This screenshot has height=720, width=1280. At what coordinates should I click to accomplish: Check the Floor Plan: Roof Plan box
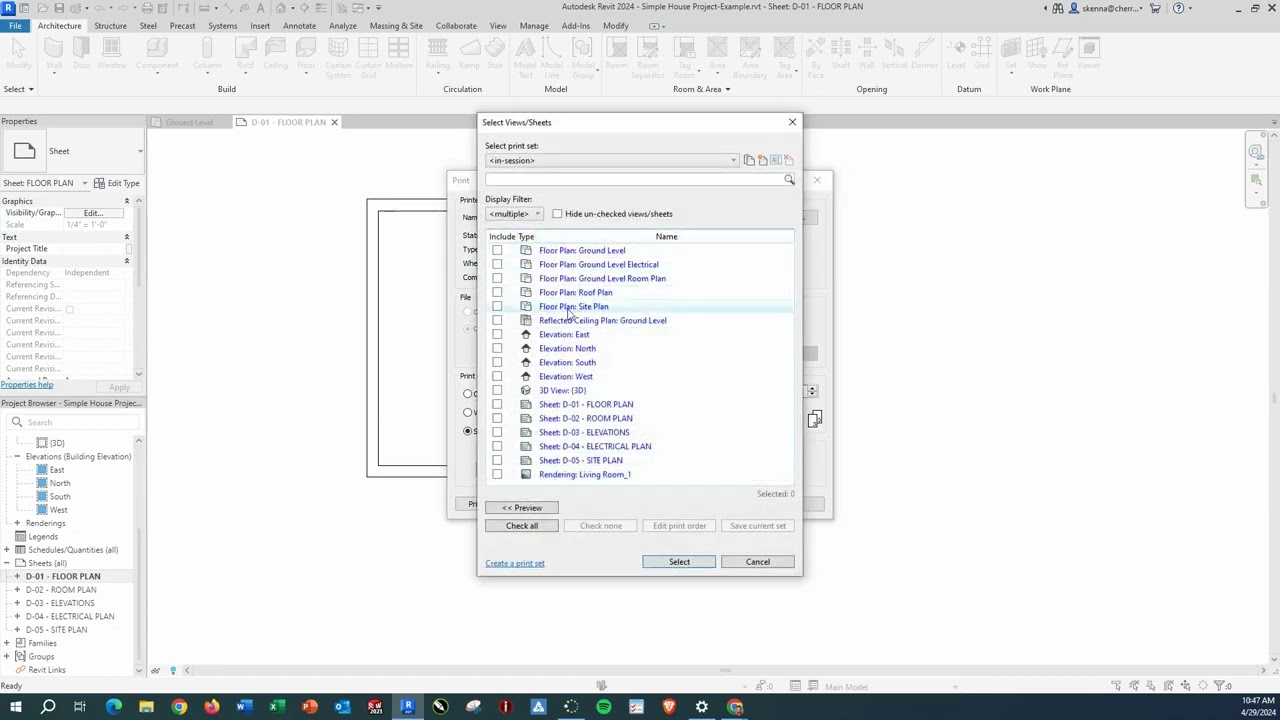click(x=497, y=293)
